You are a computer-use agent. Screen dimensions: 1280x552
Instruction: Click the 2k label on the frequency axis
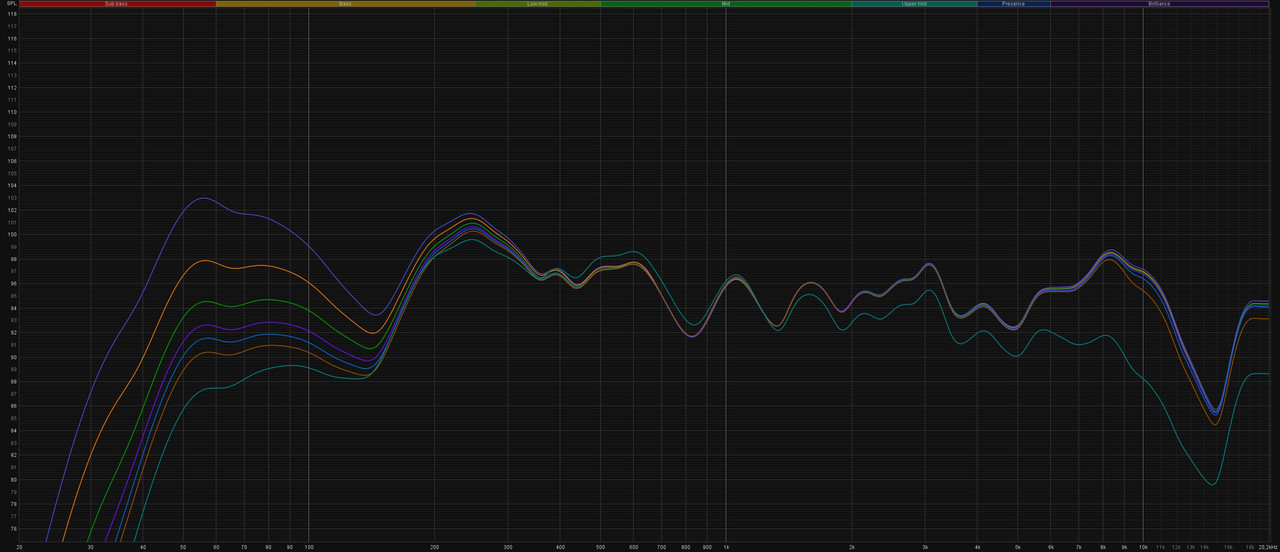pyautogui.click(x=851, y=547)
